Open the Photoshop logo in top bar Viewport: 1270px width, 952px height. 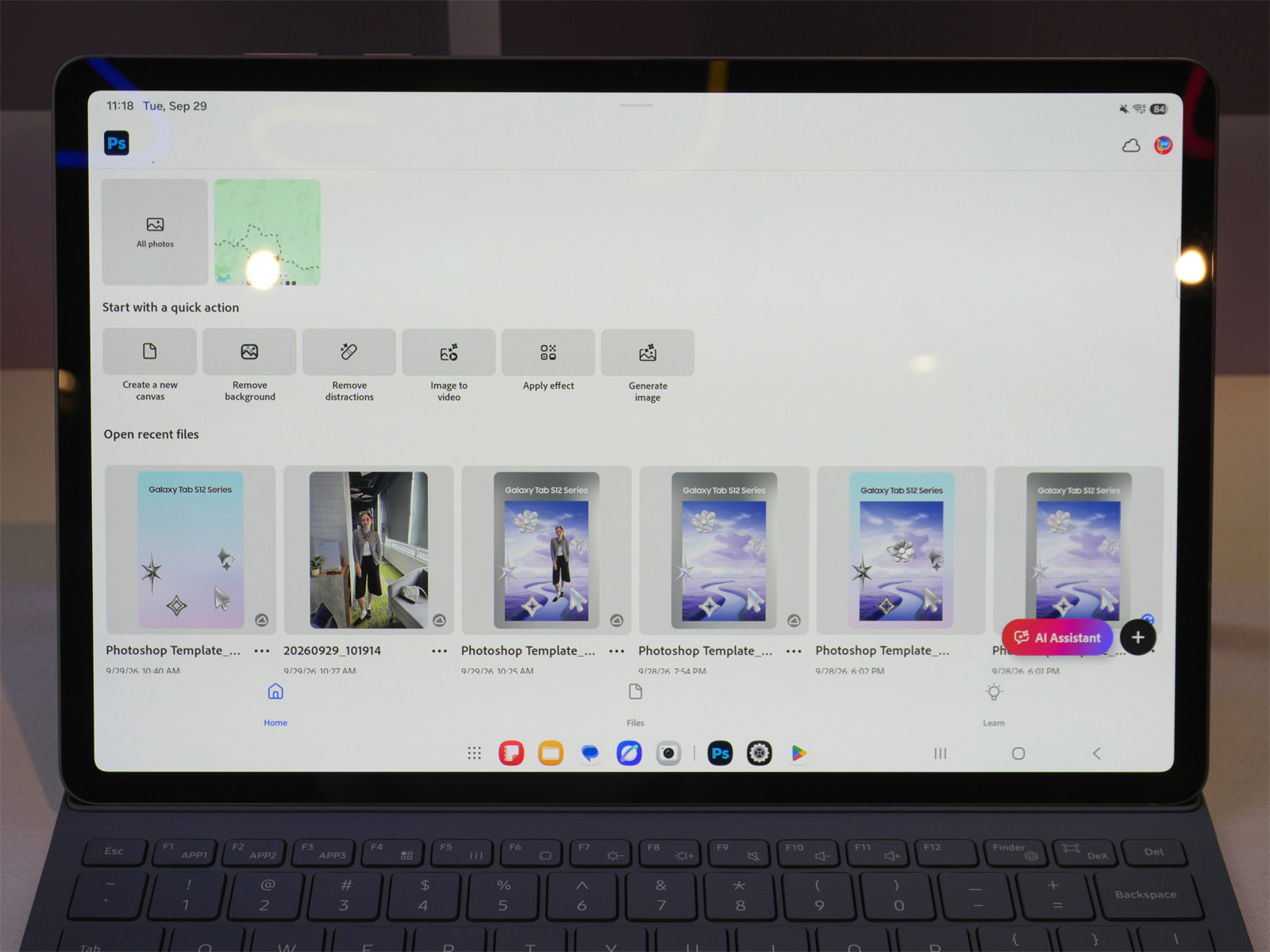117,143
